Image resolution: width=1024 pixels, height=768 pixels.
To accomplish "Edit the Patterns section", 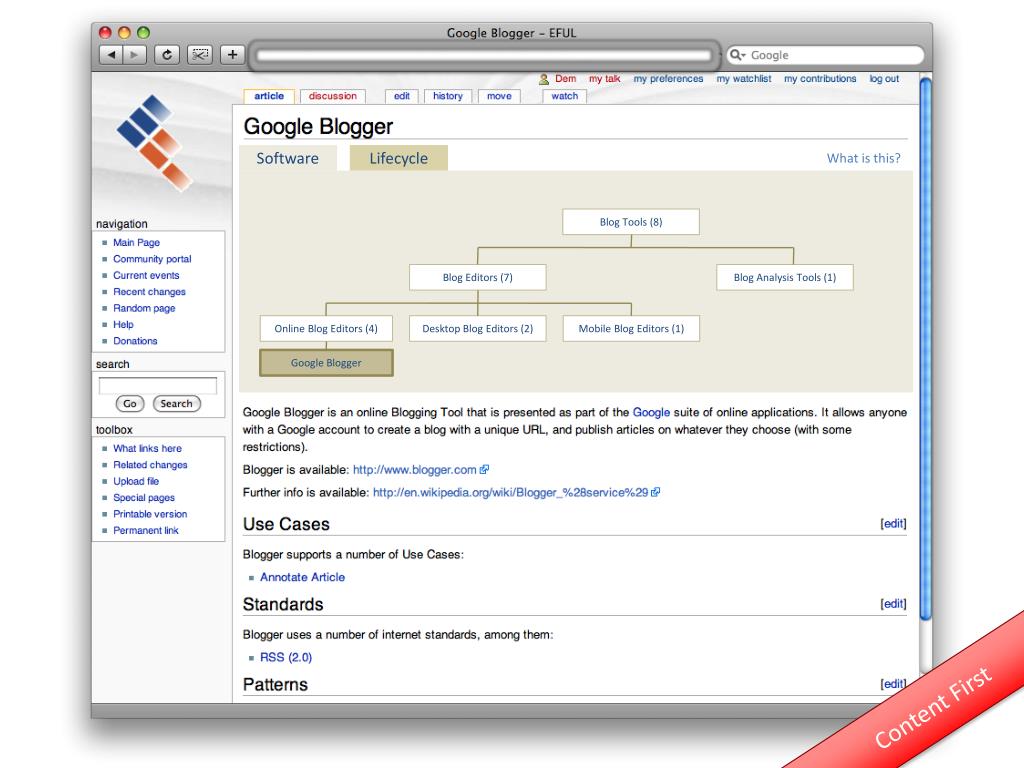I will [x=893, y=683].
